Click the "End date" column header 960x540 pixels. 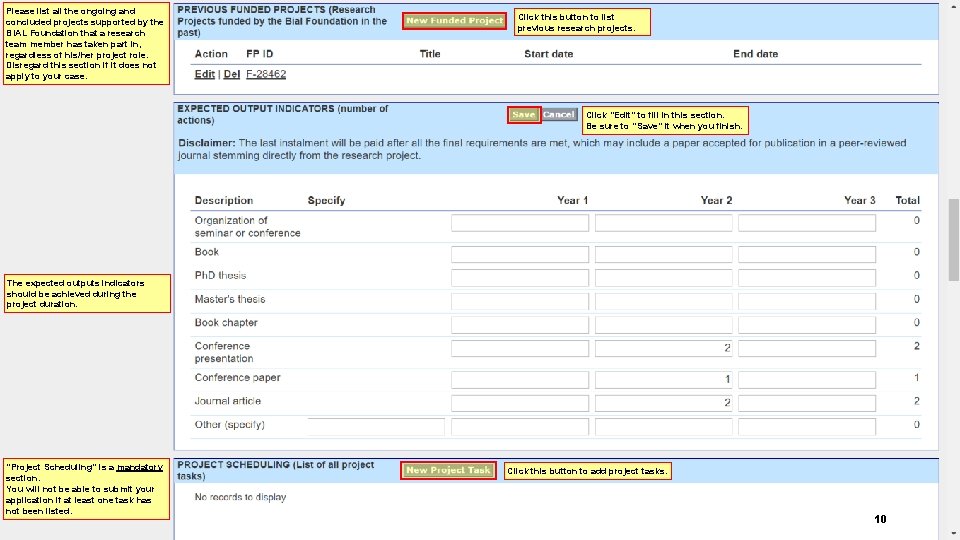(x=756, y=54)
